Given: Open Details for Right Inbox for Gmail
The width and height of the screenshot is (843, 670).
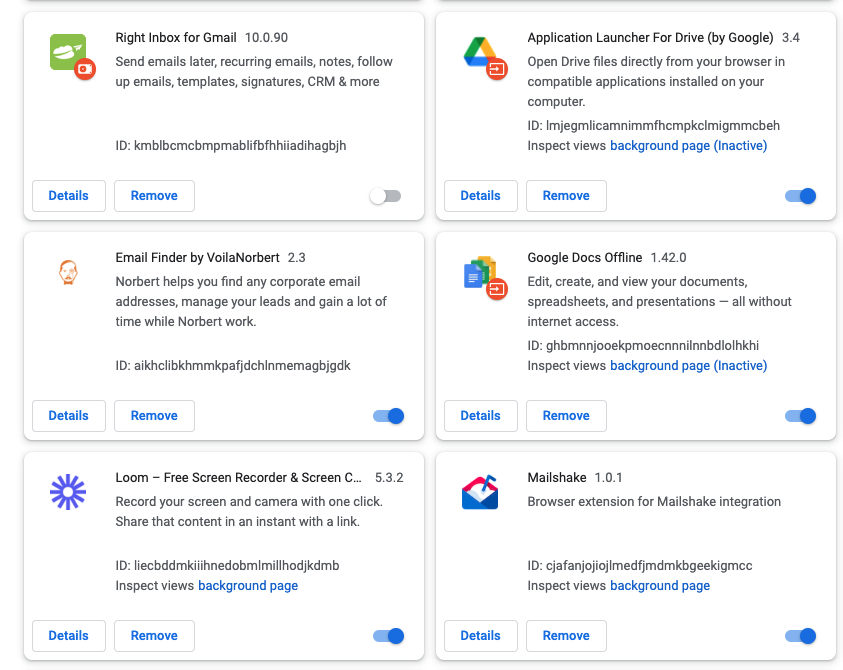Looking at the screenshot, I should click(69, 196).
